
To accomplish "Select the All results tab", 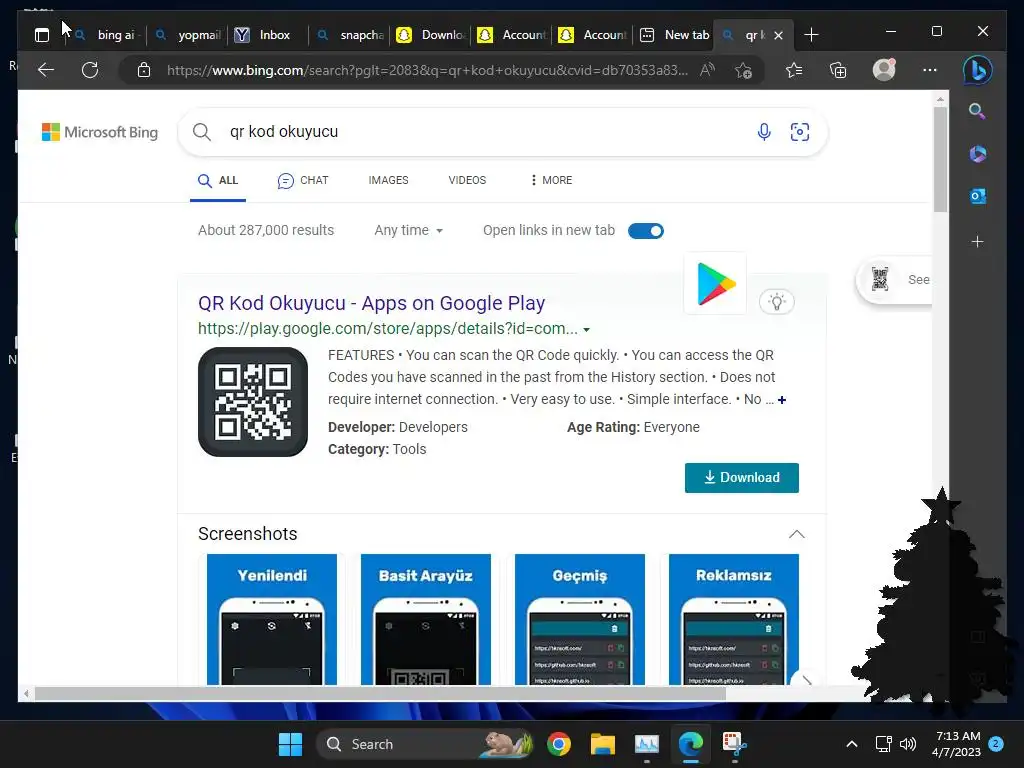I will [x=218, y=180].
